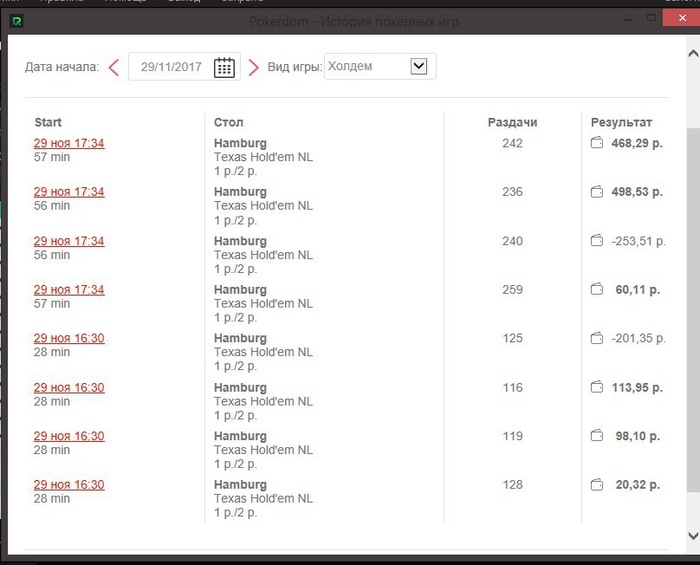Click the Start column header
The height and width of the screenshot is (565, 700).
48,122
